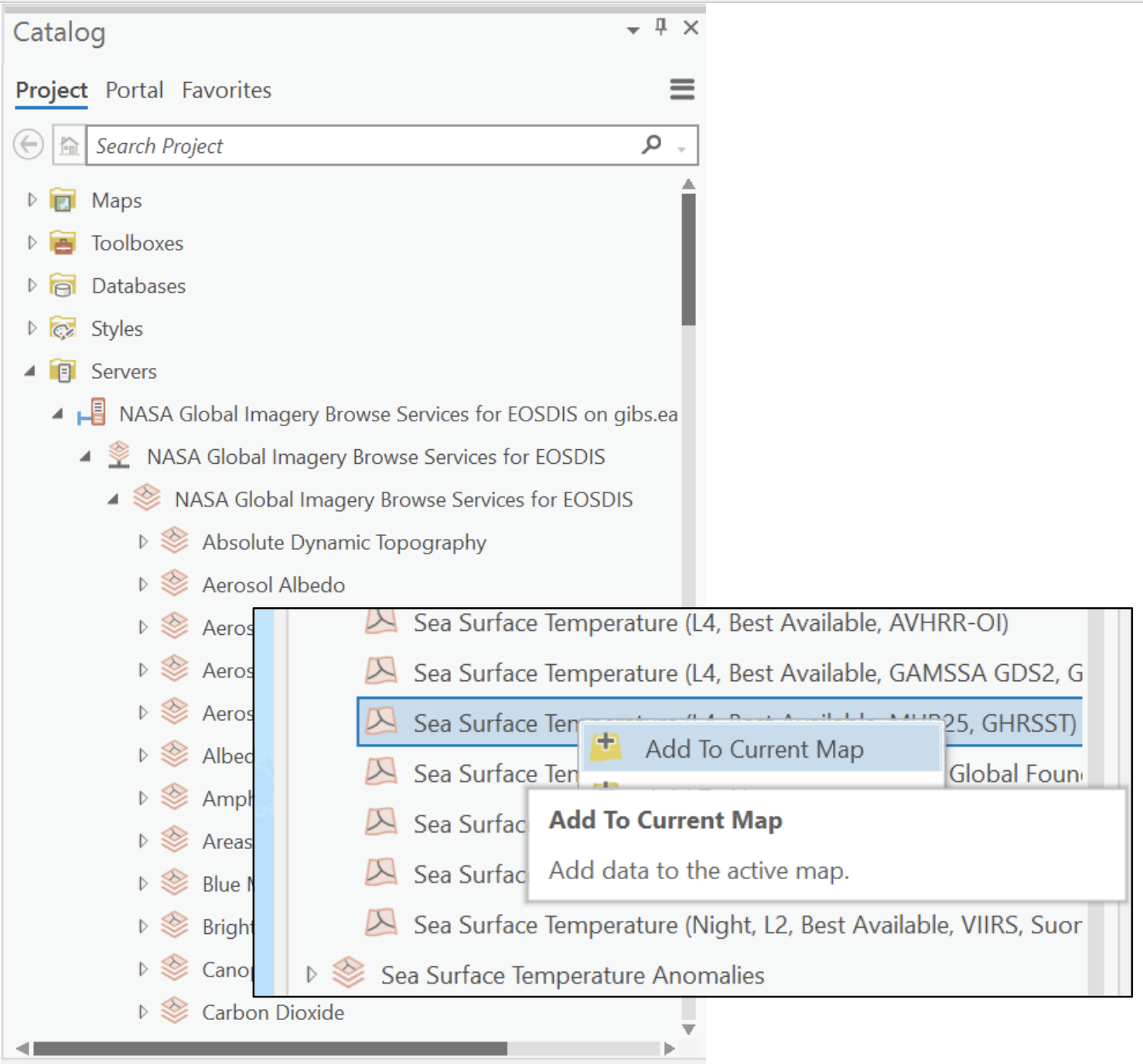Screen dimensions: 1143x1064
Task: Click the AVHRR-OI sea surface temperature layer icon
Action: coord(381,621)
